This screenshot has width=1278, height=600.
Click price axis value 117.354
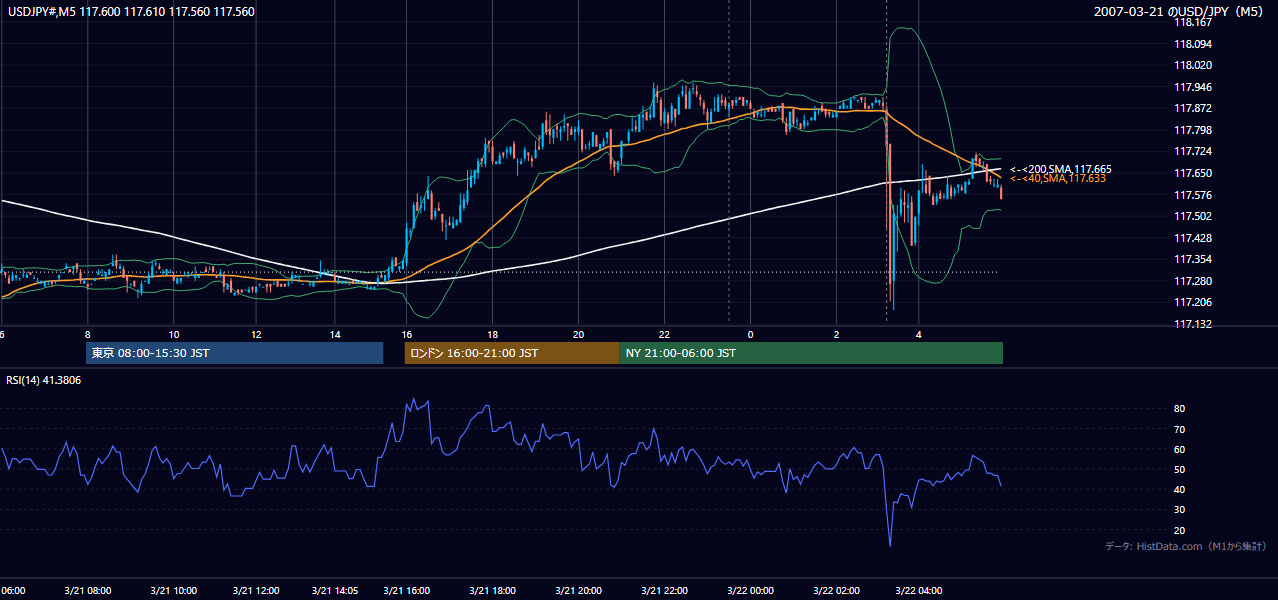point(1193,259)
